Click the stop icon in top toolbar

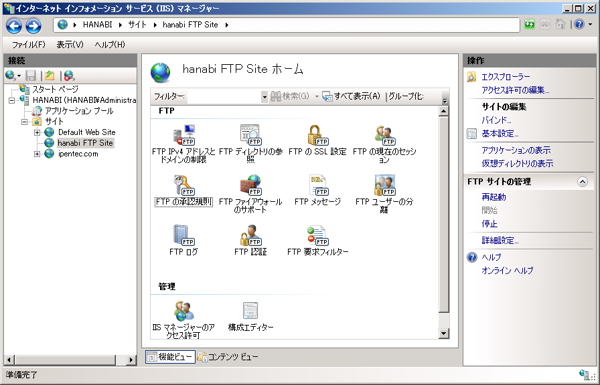pos(545,24)
